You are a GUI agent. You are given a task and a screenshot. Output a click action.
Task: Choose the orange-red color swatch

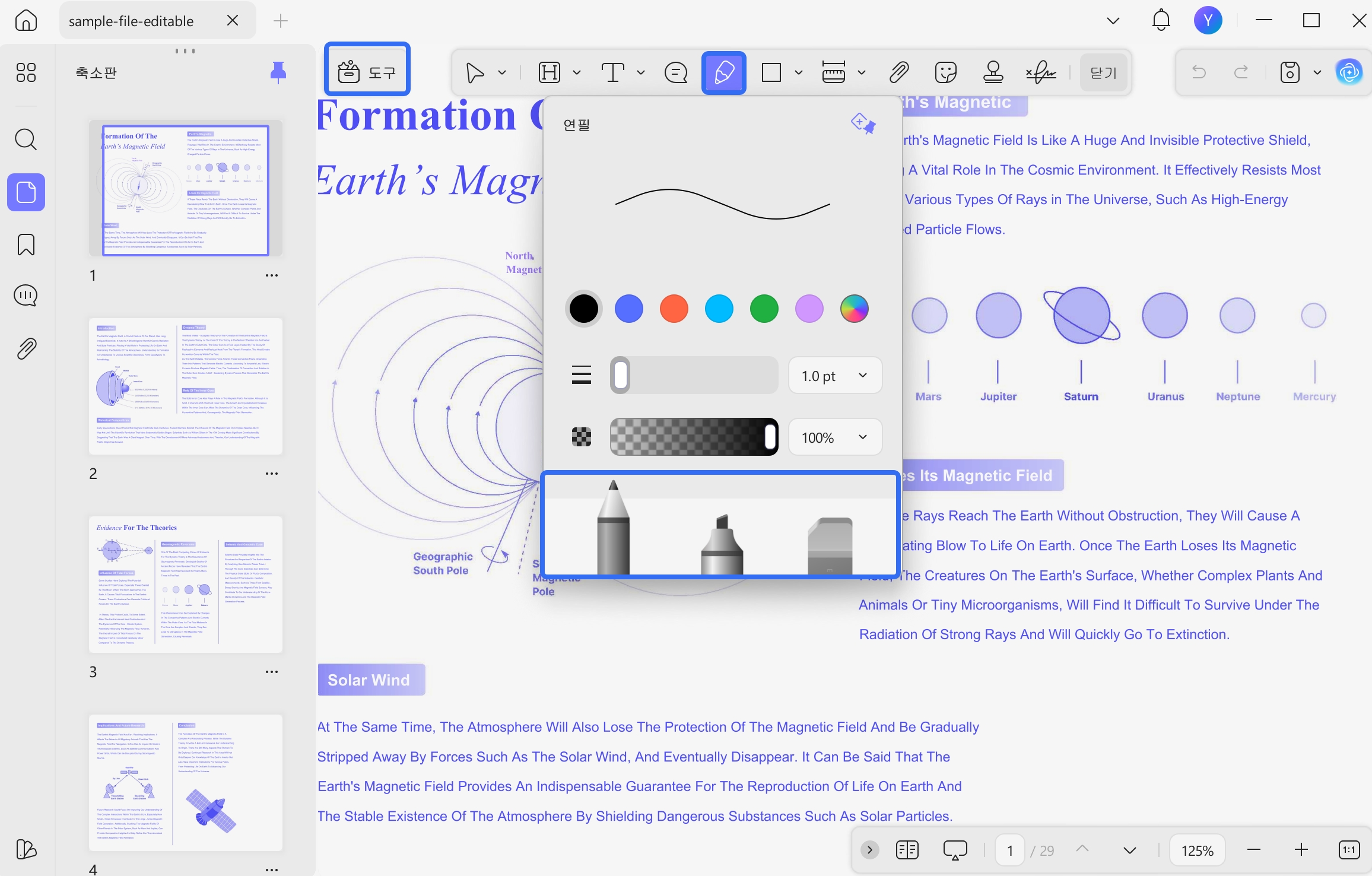[x=674, y=309]
